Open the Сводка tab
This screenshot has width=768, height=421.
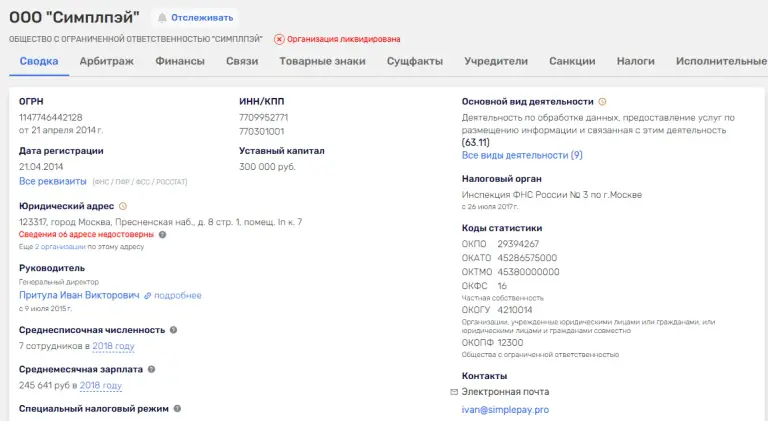[x=39, y=61]
